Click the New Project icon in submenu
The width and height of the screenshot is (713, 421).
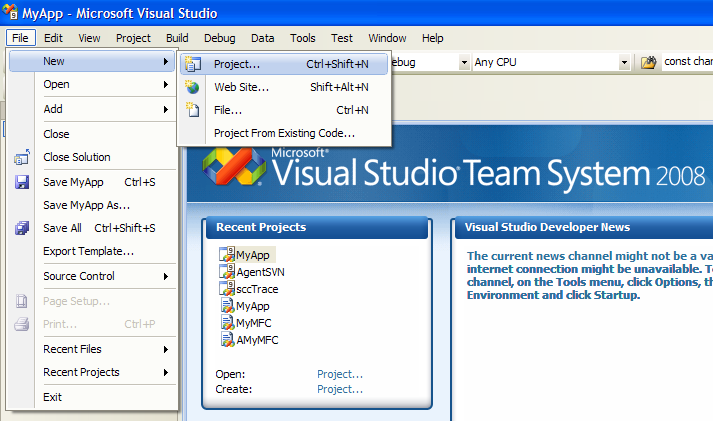pos(193,64)
